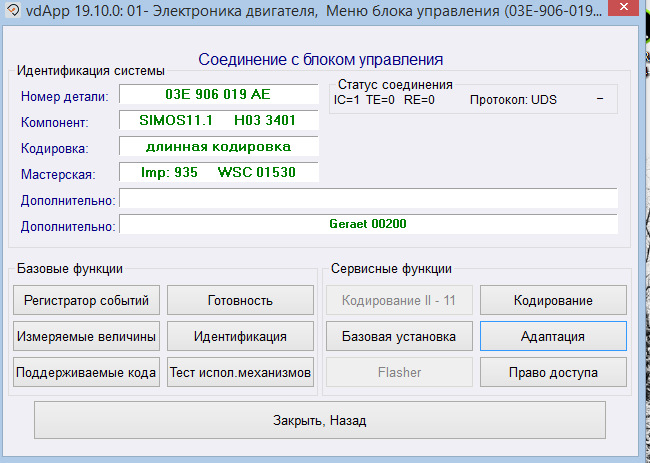Open Измеряемые величины
The width and height of the screenshot is (650, 463).
(x=86, y=336)
